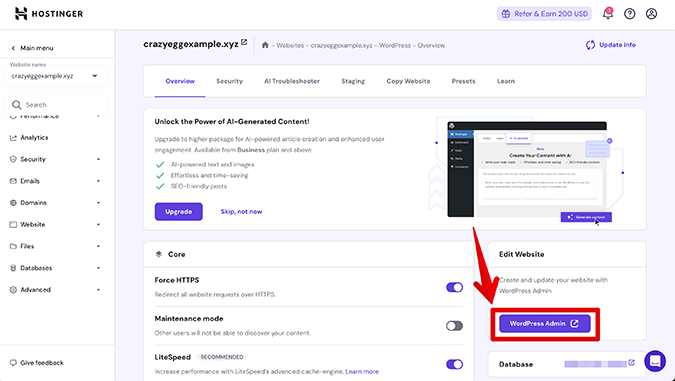
Task: Click gift icon in Refer & Earn
Action: 506,14
